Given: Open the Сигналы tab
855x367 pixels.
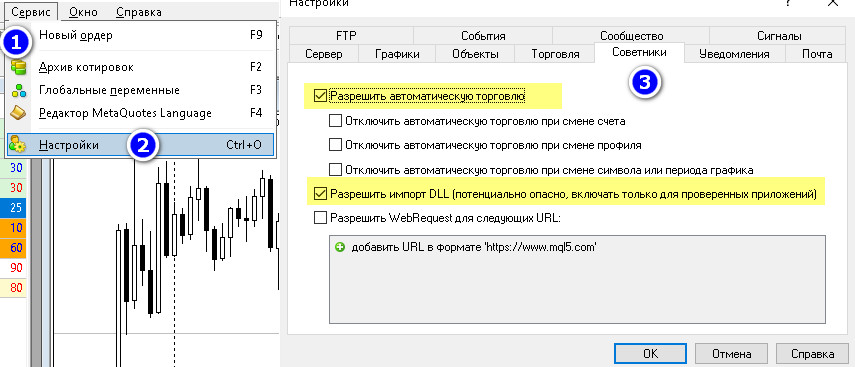Looking at the screenshot, I should tap(779, 36).
